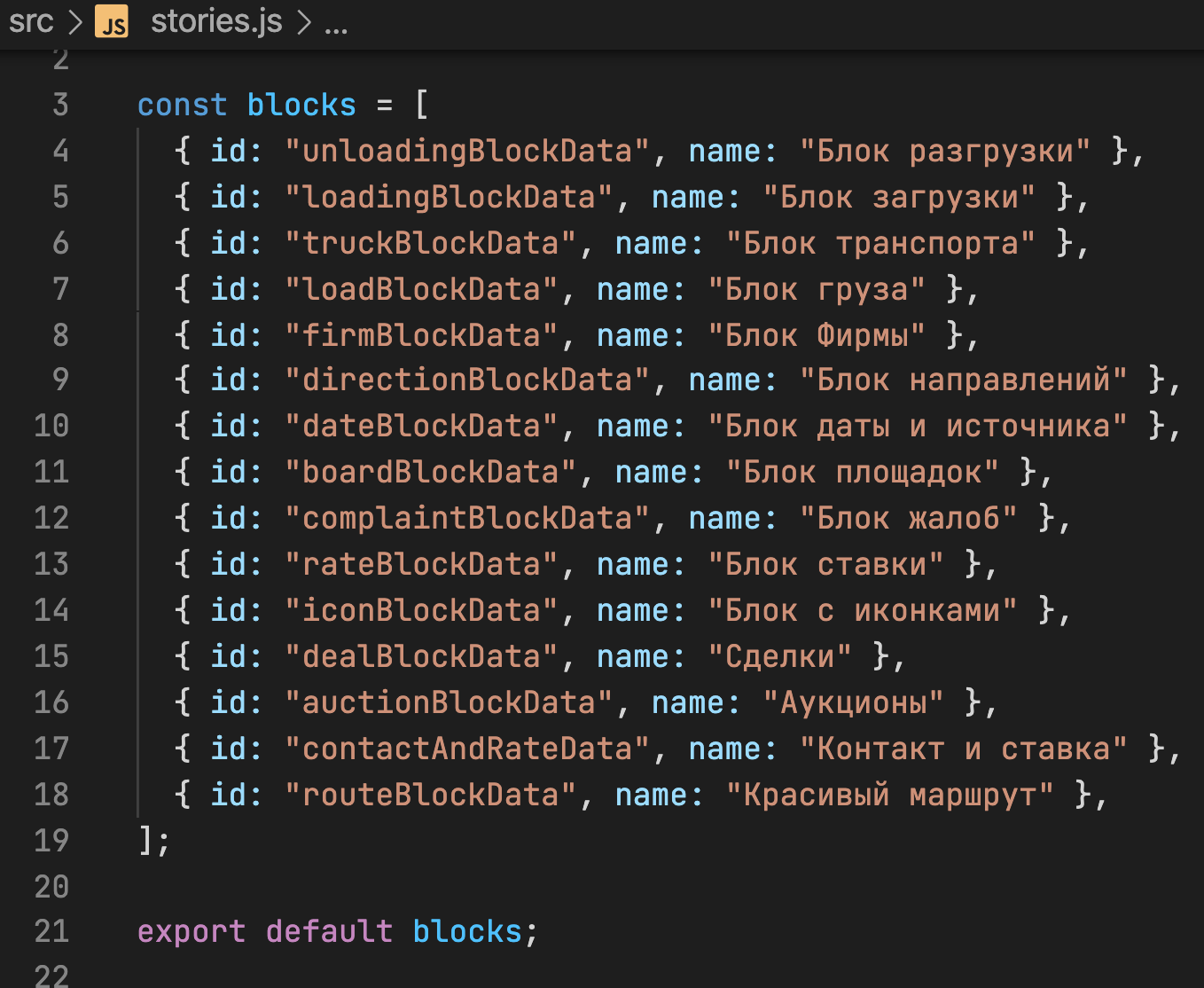The image size is (1204, 988).
Task: Click the "Блок транспорта" string value
Action: [880, 243]
